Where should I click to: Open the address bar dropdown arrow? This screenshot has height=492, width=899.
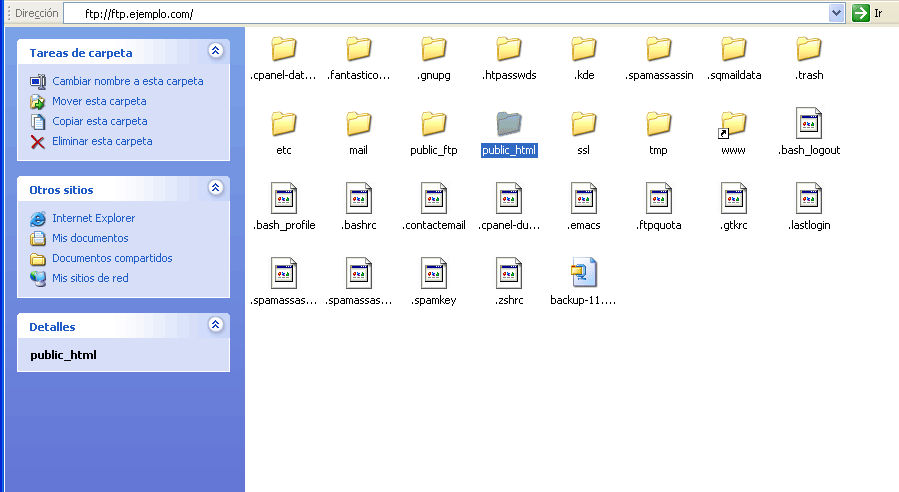[x=837, y=13]
